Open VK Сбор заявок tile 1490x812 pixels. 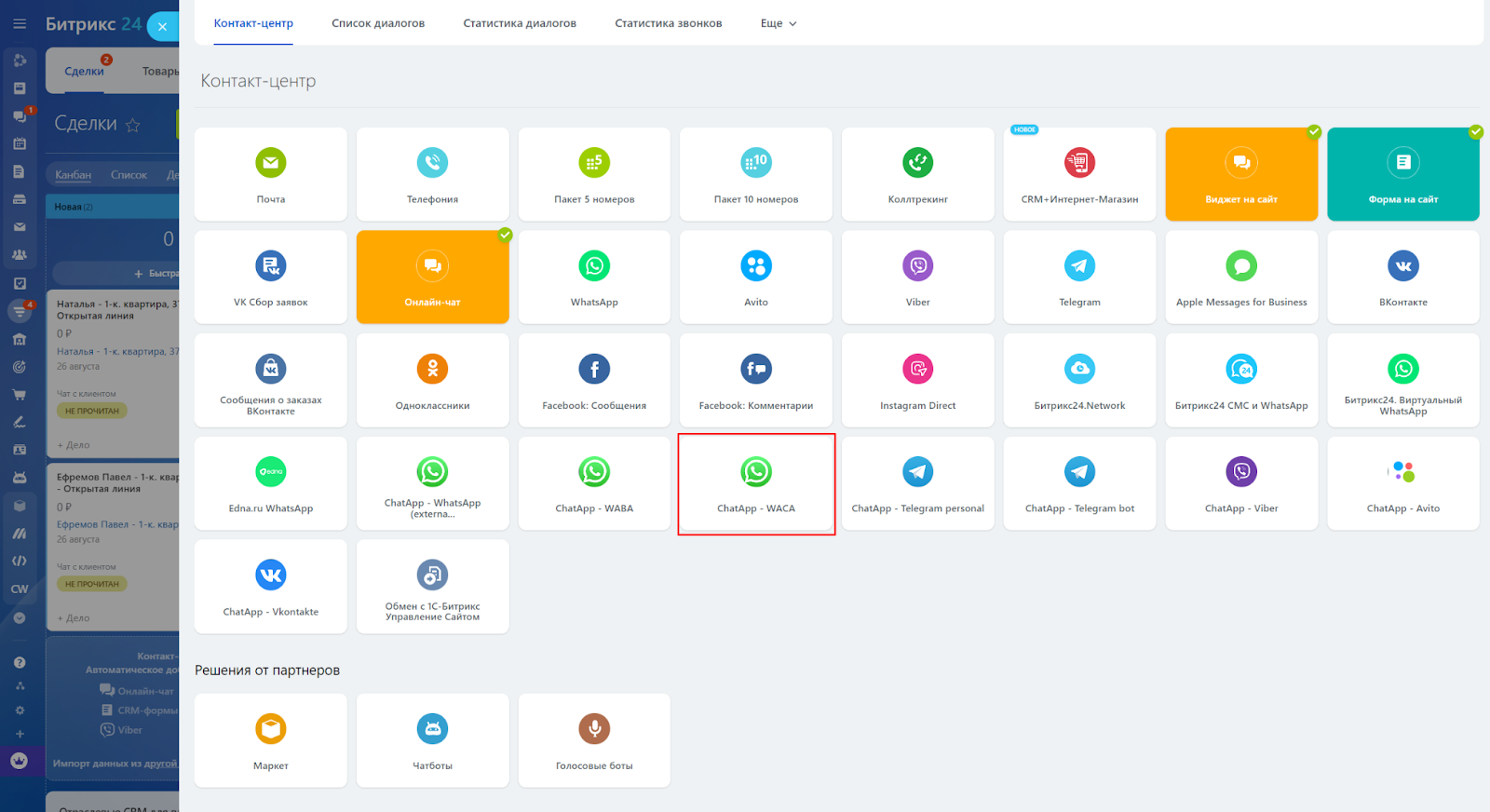coord(270,277)
